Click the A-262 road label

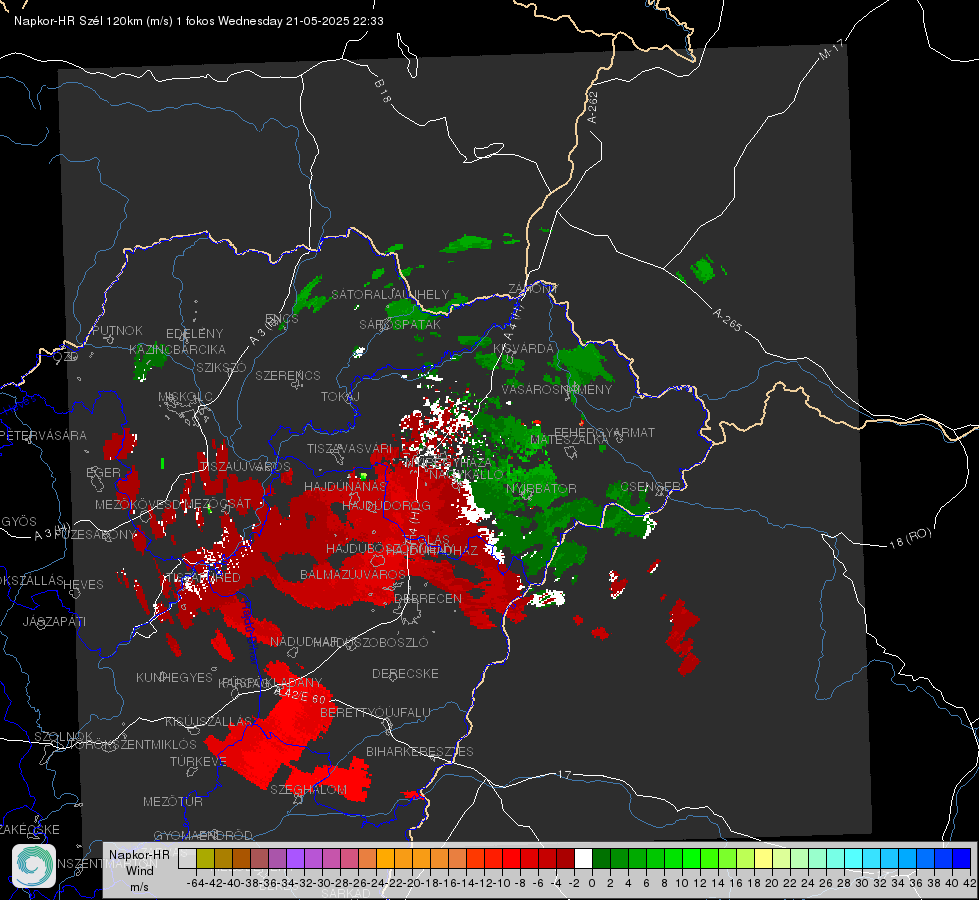pyautogui.click(x=593, y=107)
